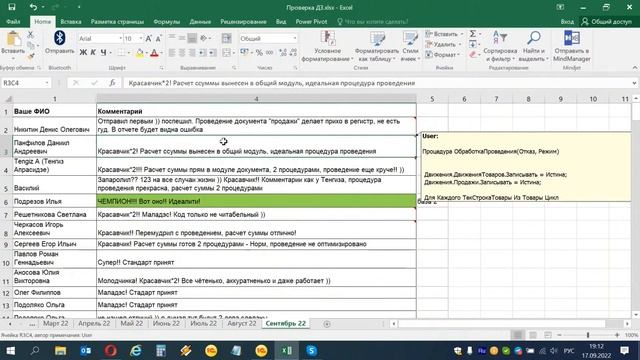Switch to the Данные ribbon tab
This screenshot has height=360, width=640.
pos(200,22)
